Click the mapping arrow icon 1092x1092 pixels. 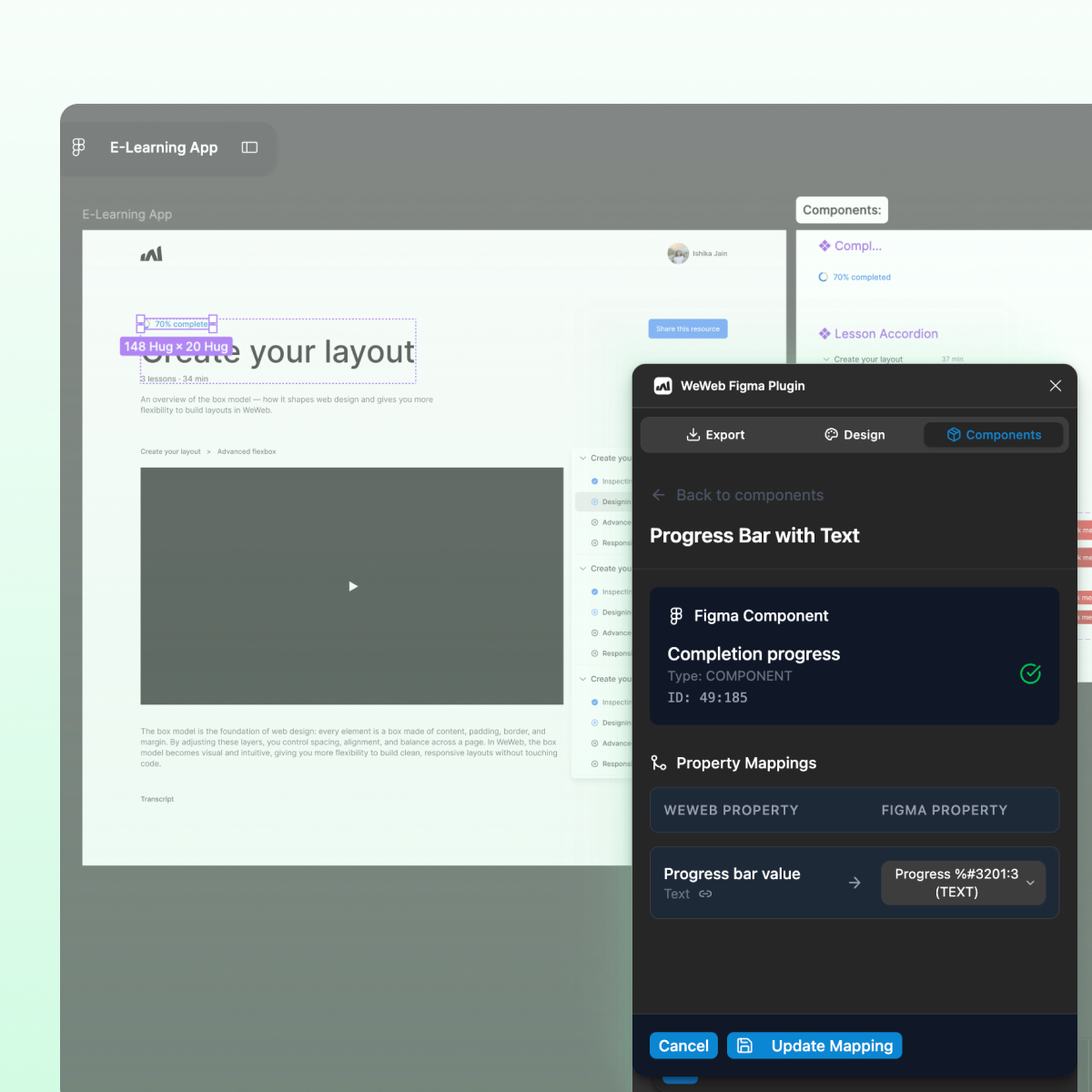(854, 883)
